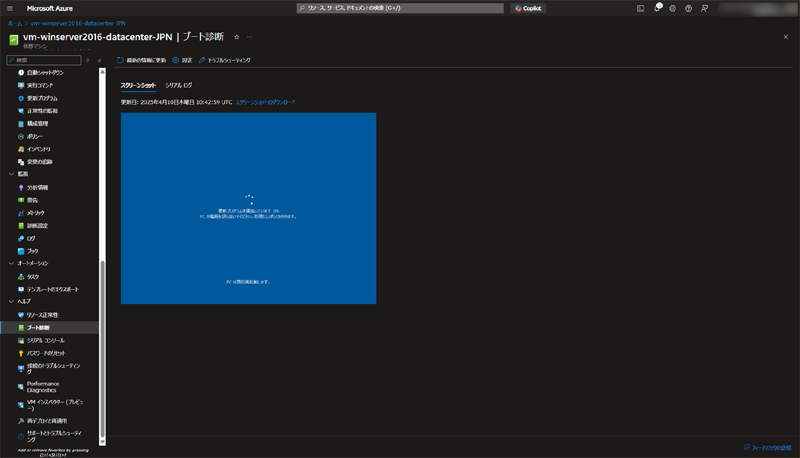Close the boot diagnostics blade

[786, 37]
